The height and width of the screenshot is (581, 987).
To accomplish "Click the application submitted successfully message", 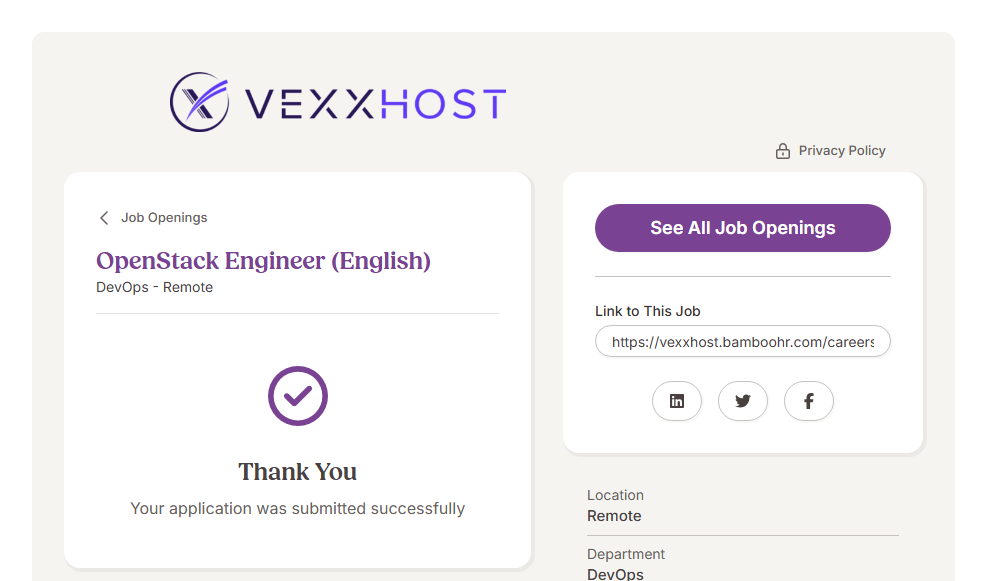I will [x=297, y=509].
